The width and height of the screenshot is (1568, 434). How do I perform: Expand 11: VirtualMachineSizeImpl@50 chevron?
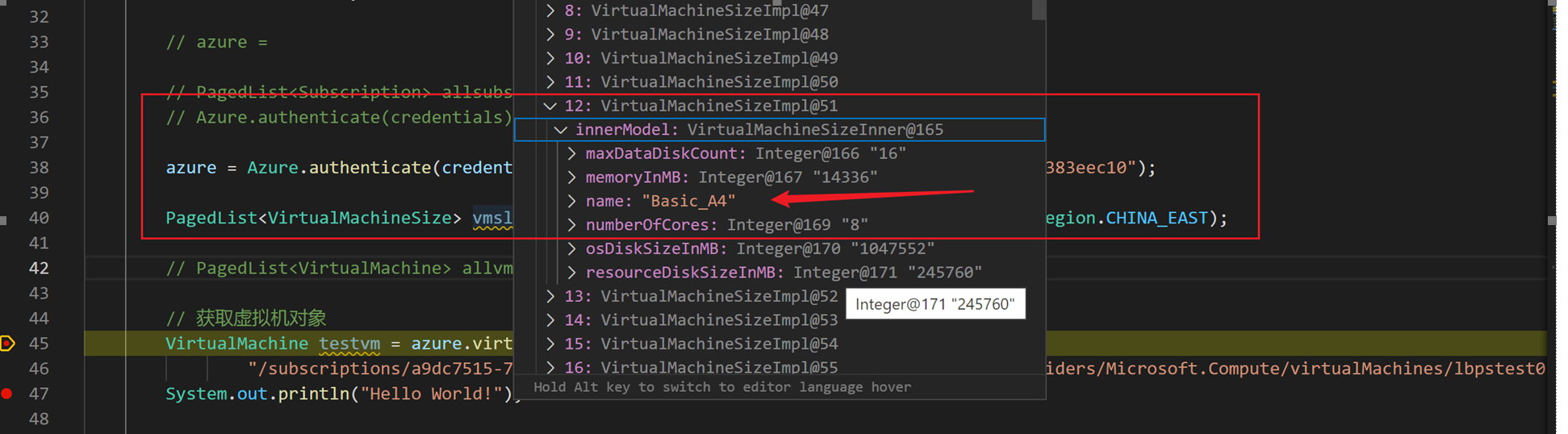coord(550,82)
